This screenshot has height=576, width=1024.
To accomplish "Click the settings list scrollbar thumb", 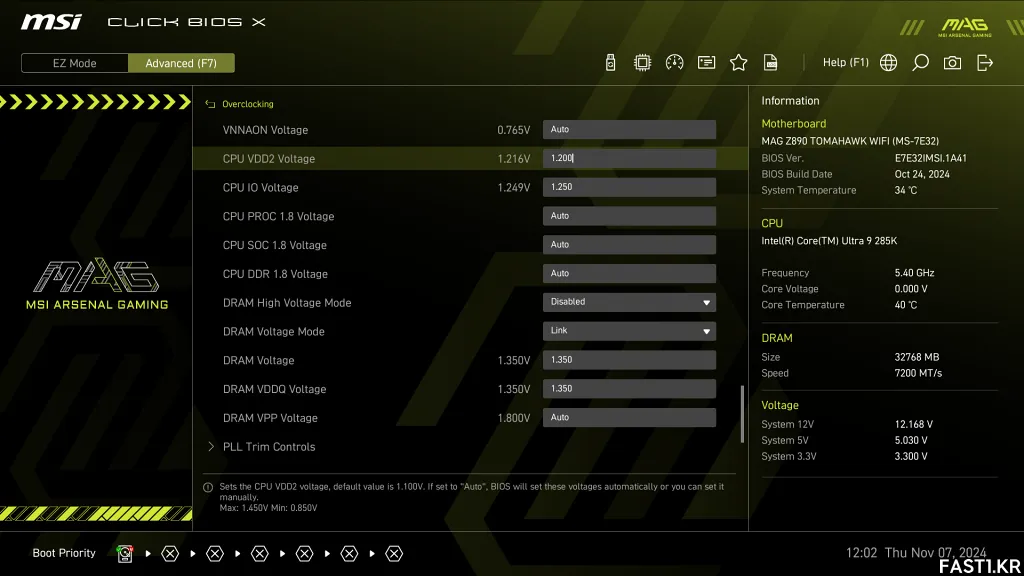I will tap(742, 414).
